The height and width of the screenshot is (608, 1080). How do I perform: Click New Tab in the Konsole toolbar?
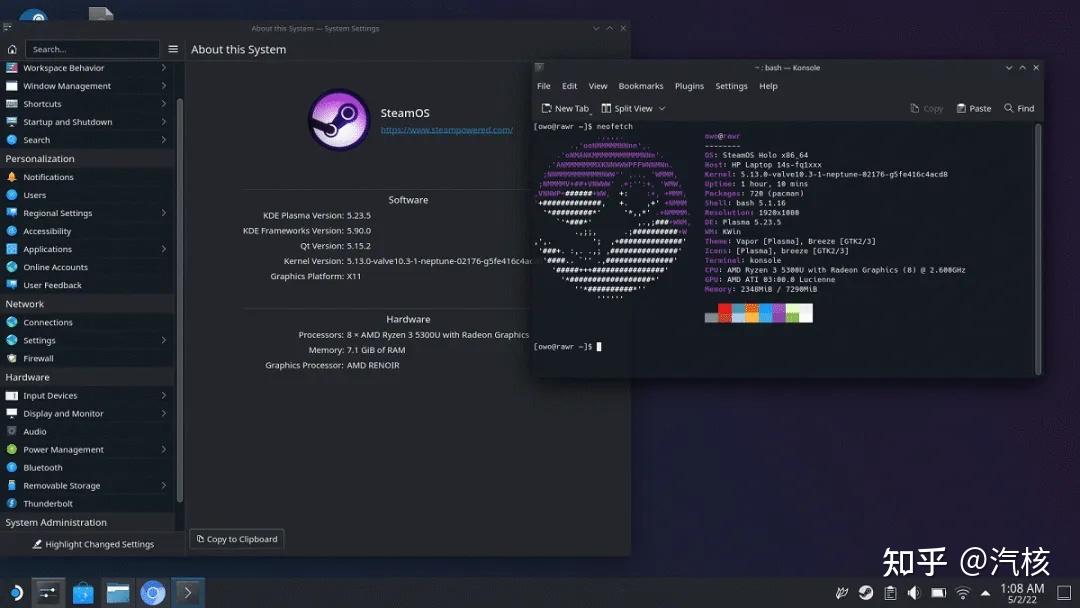pyautogui.click(x=565, y=108)
